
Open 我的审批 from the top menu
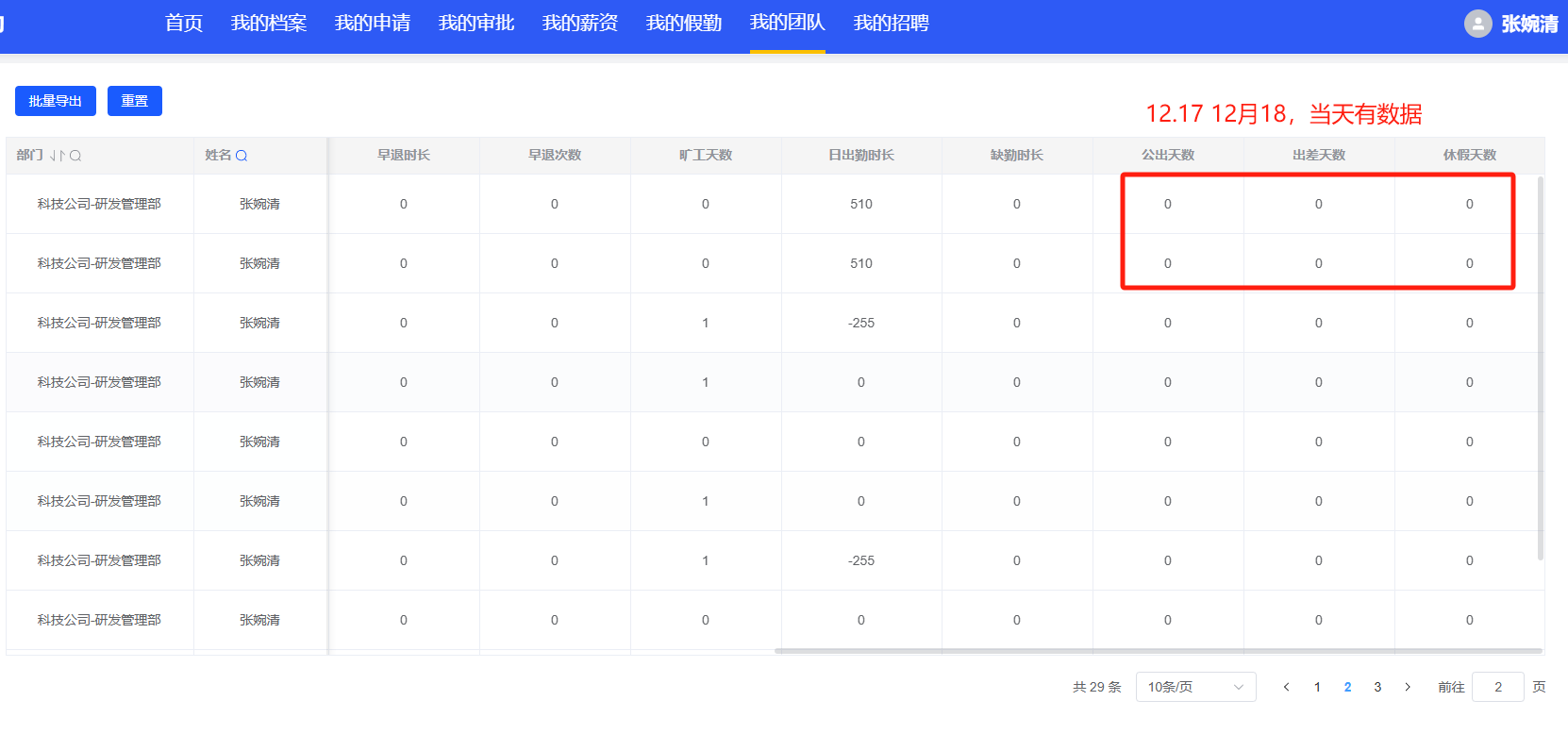coord(475,24)
